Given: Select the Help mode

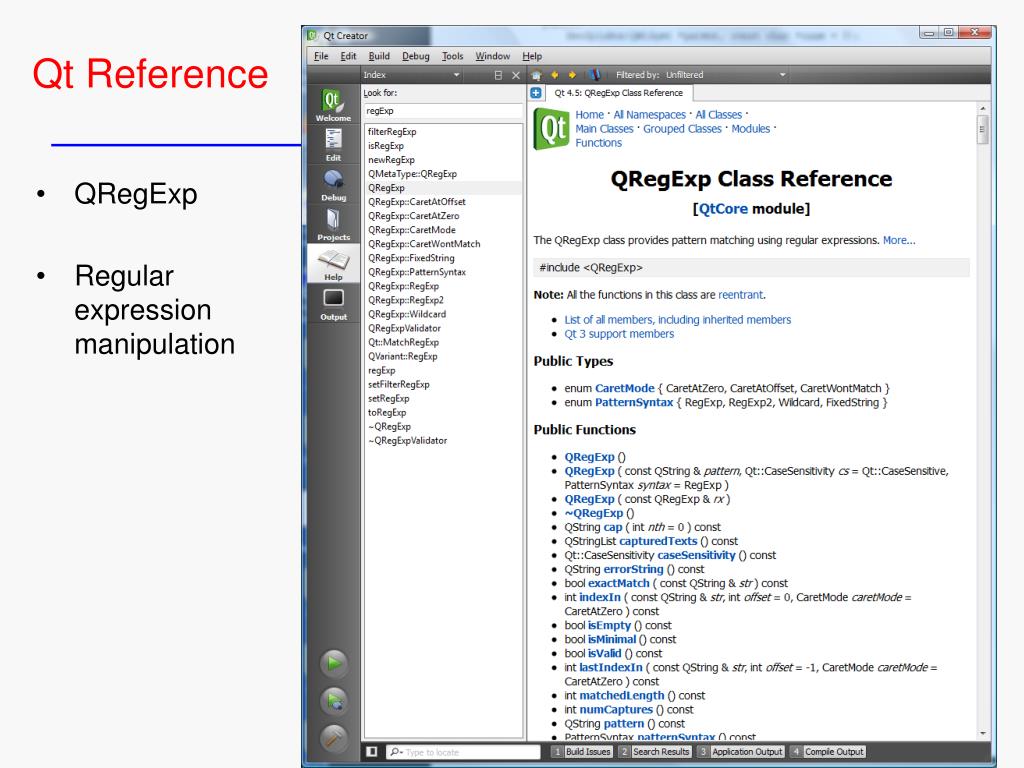Looking at the screenshot, I should [x=333, y=264].
